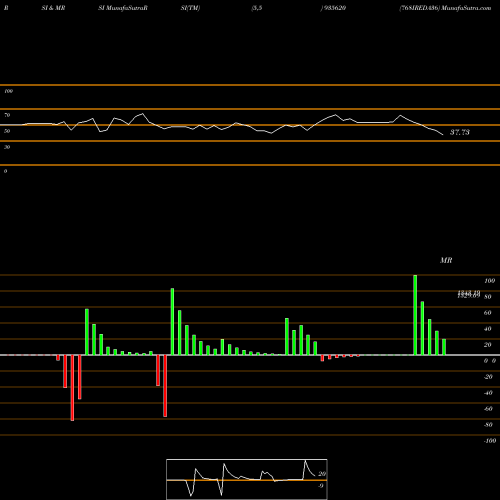Click the RSI current value '37.73'
Viewport: 500px width, 500px height.
(x=460, y=132)
